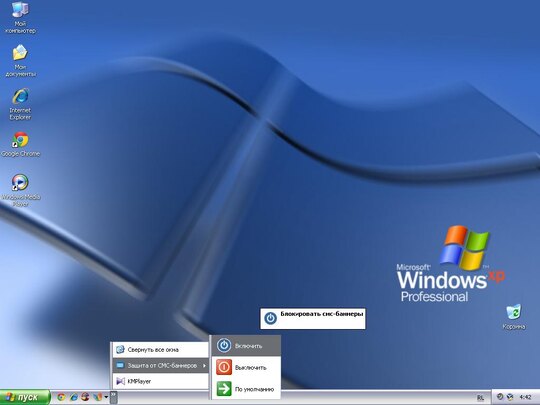Image resolution: width=540 pixels, height=405 pixels.
Task: Click the red power icon beside Выключить
Action: (x=224, y=367)
